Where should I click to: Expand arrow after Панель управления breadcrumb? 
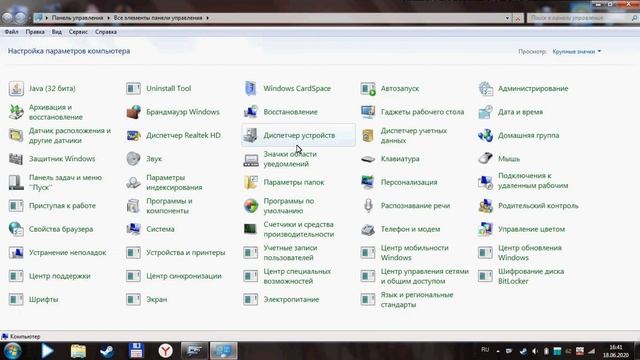(x=109, y=18)
